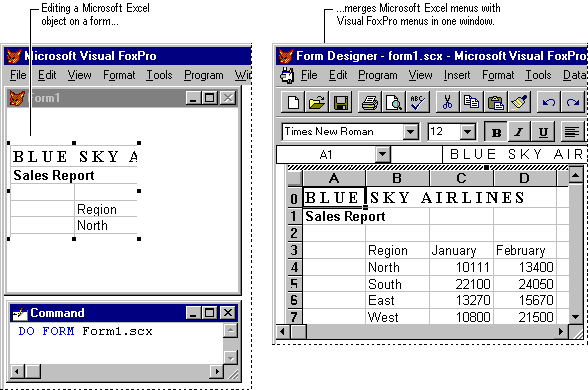Open Edit menu in left Visual FoxPro window

(x=47, y=75)
